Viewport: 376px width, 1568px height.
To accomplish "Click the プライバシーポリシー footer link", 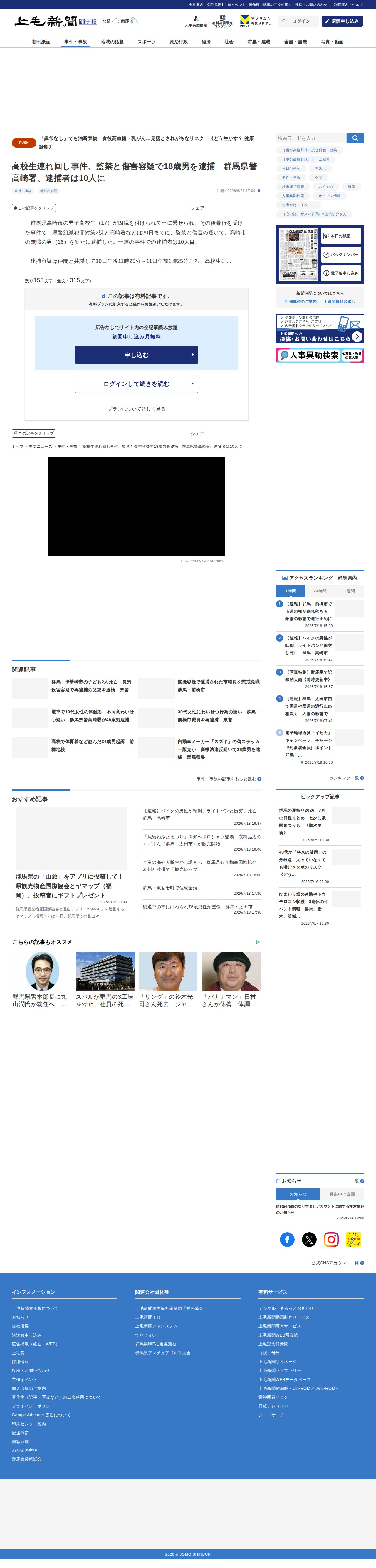I will [x=33, y=1406].
